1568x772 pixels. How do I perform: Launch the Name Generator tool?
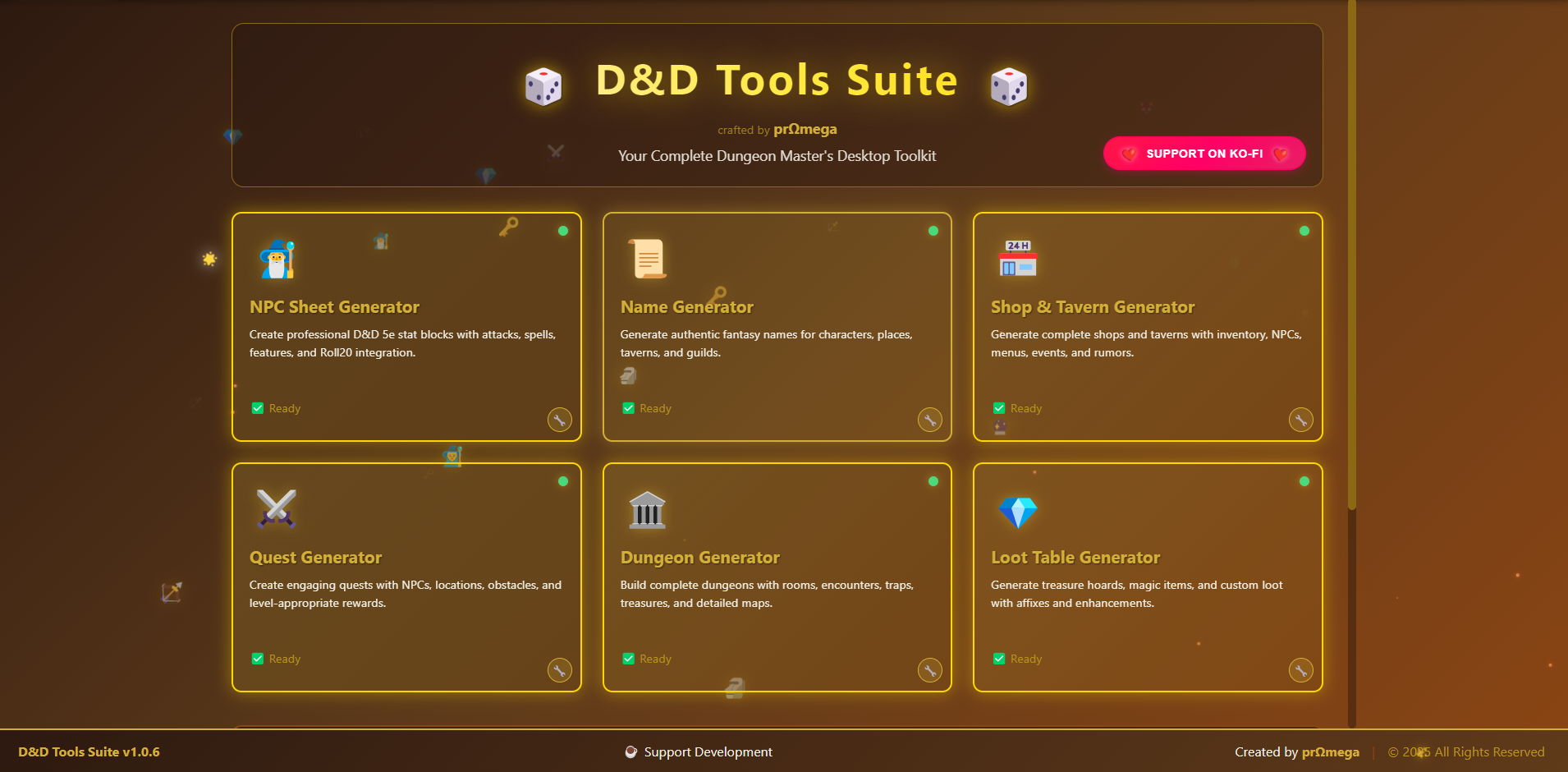click(777, 327)
